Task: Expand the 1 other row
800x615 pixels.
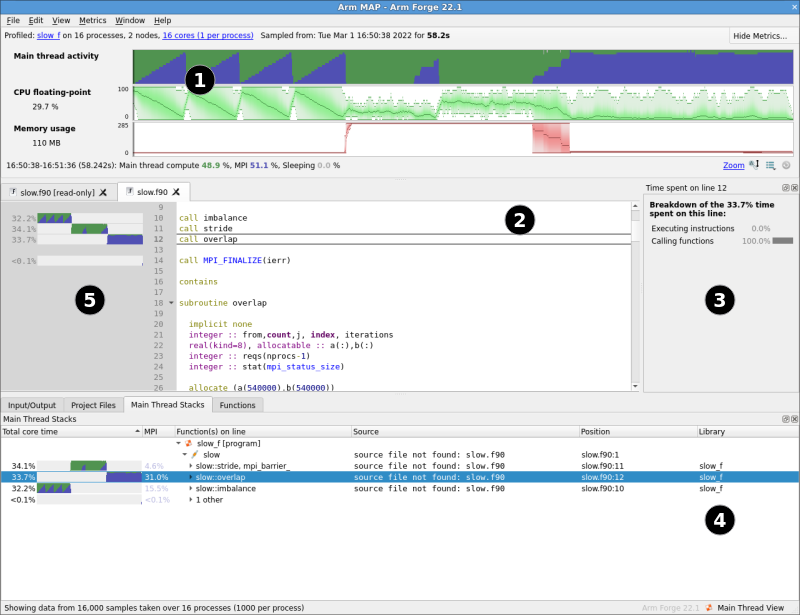Action: click(x=191, y=500)
